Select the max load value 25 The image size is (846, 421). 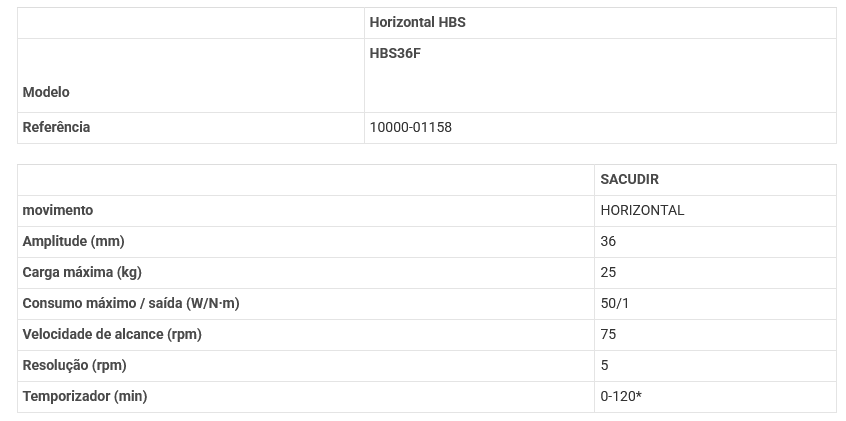click(608, 272)
